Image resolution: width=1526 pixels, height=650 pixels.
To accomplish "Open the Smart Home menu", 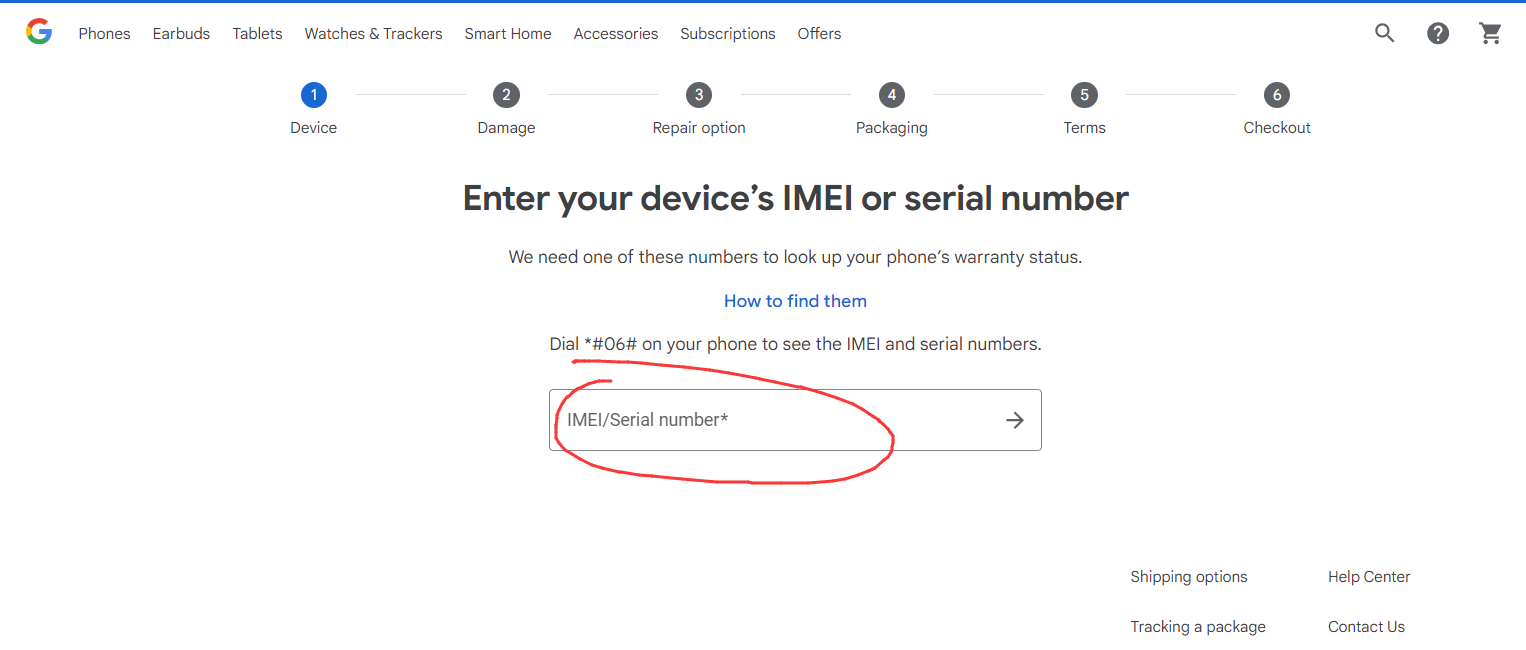I will 508,33.
